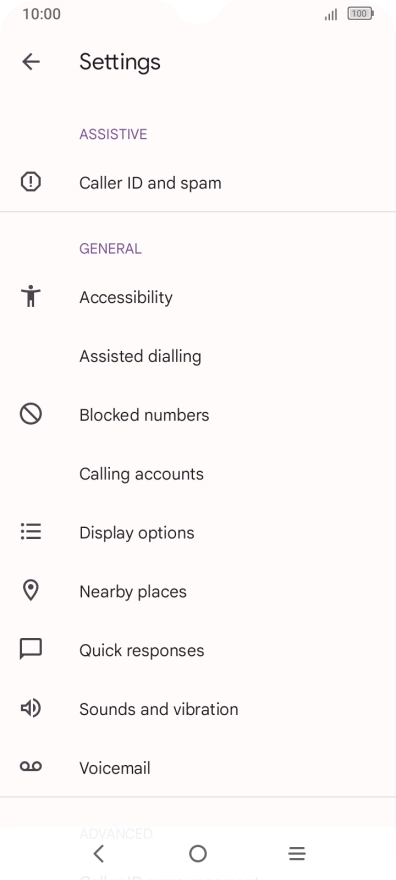Tap the system Home circle button
Viewport: 396px width, 880px height.
click(198, 854)
